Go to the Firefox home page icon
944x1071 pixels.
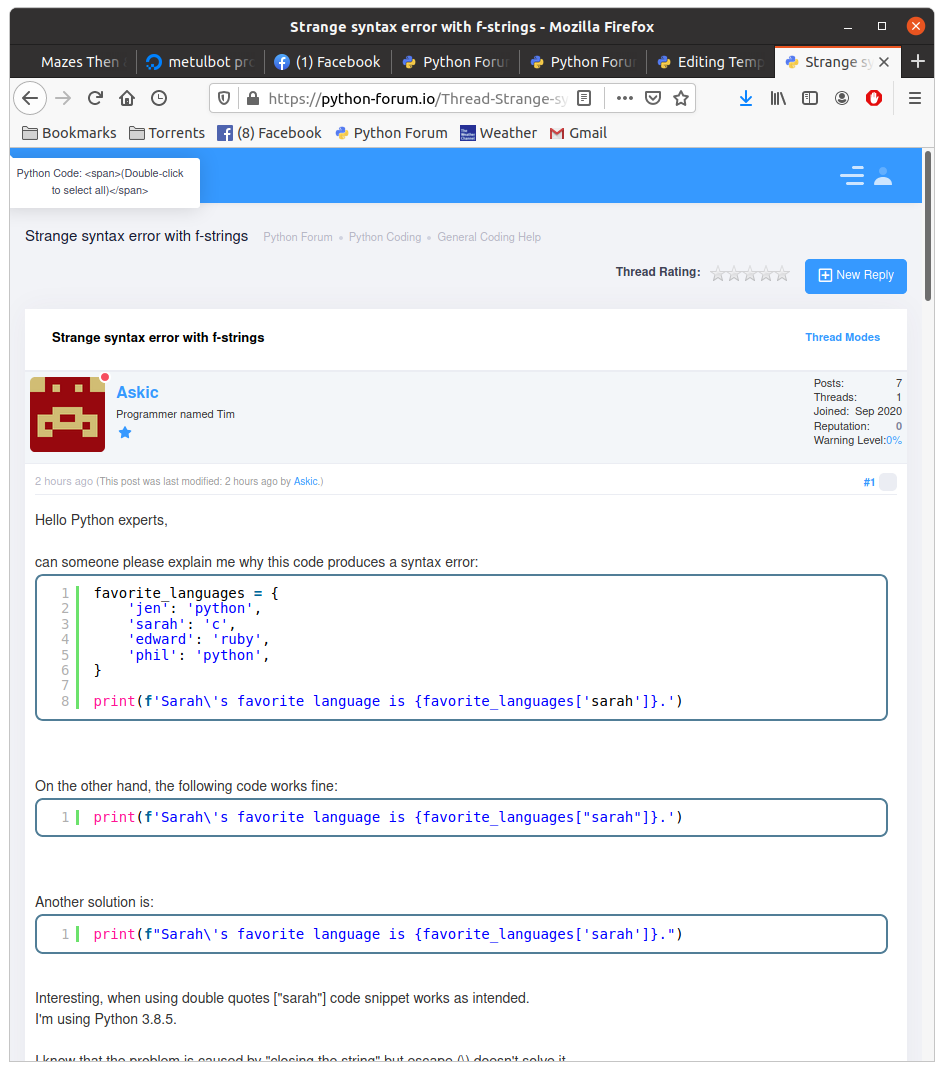tap(127, 98)
